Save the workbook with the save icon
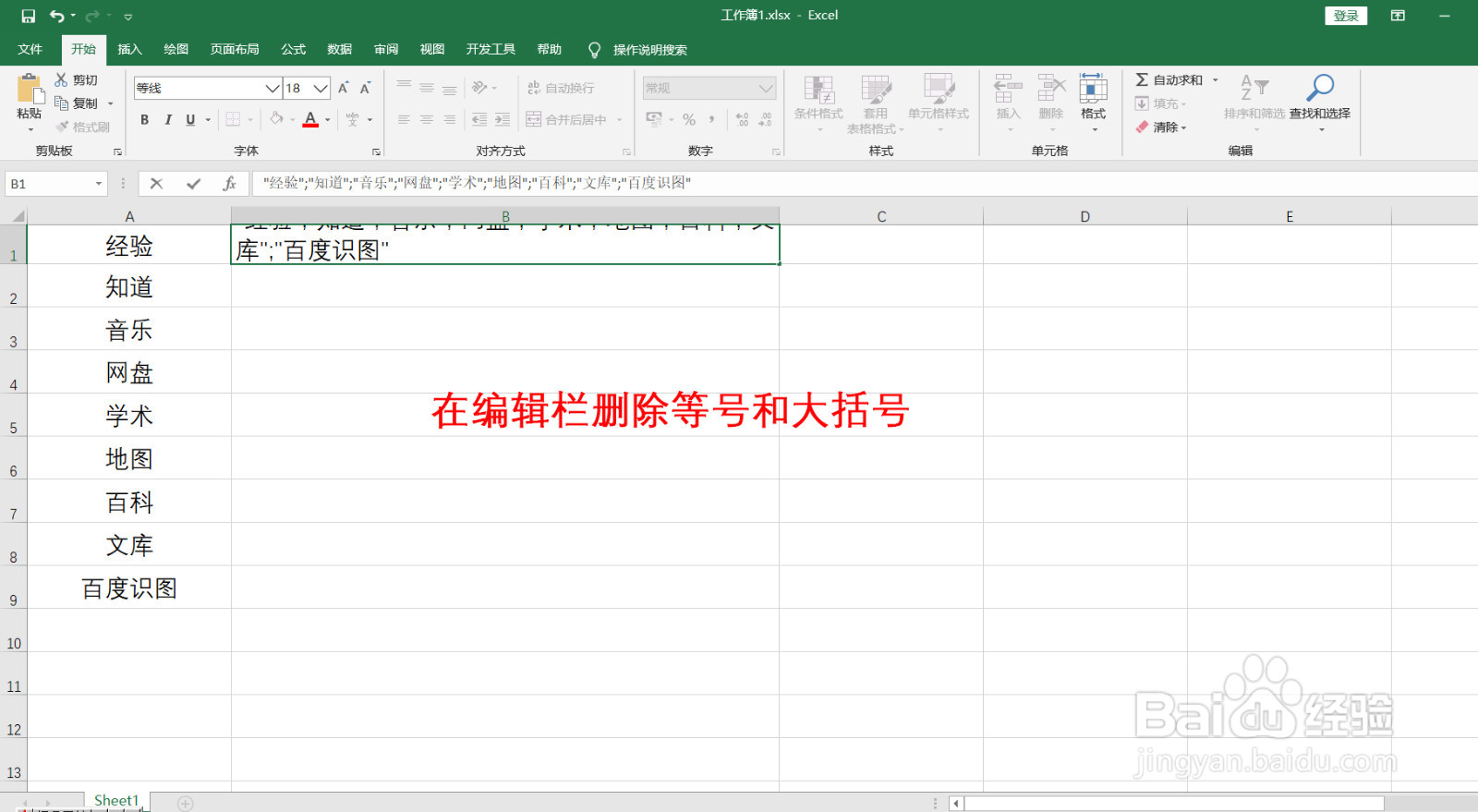1478x812 pixels. click(x=28, y=16)
